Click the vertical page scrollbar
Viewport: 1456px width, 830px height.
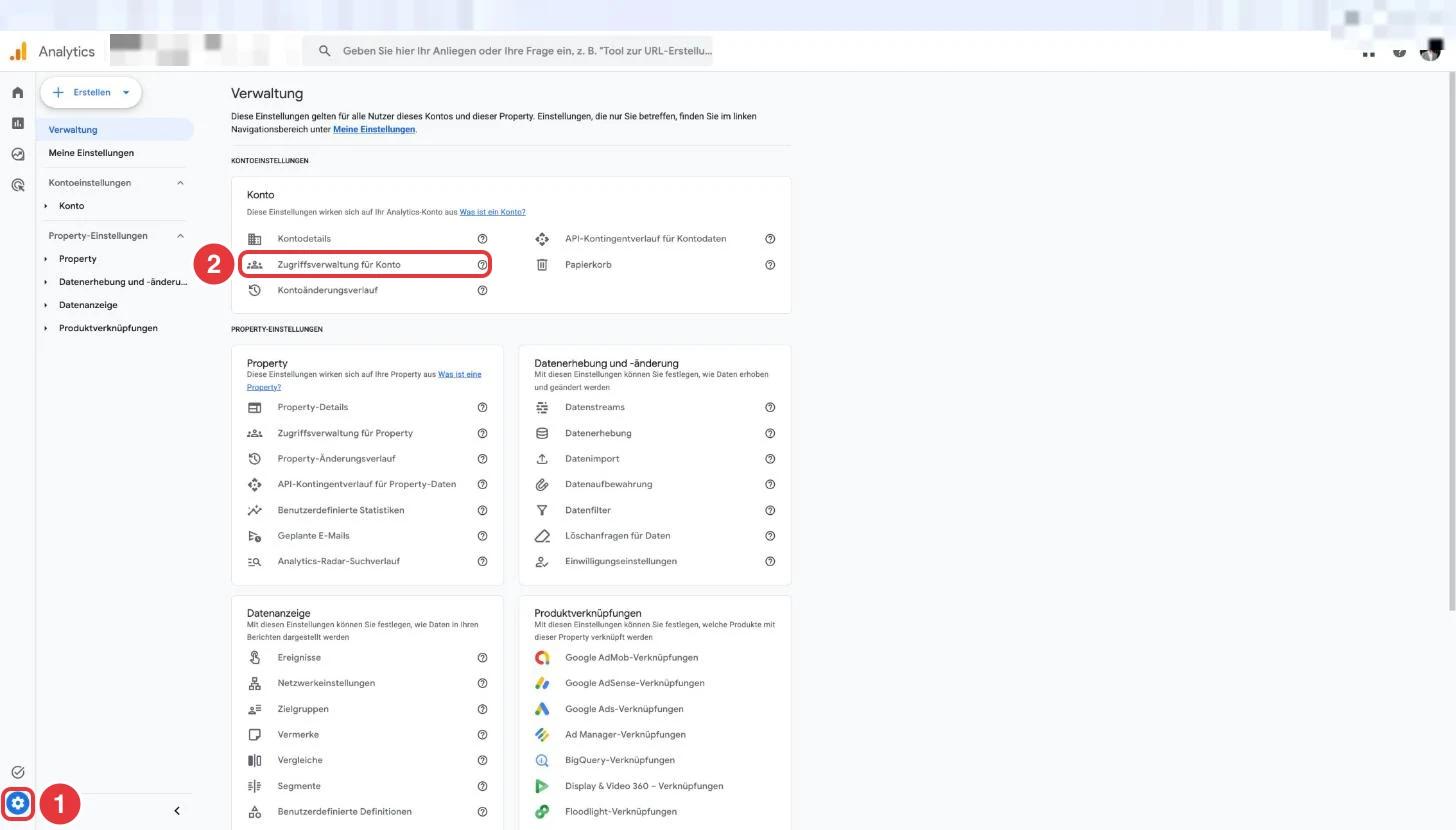point(1451,340)
